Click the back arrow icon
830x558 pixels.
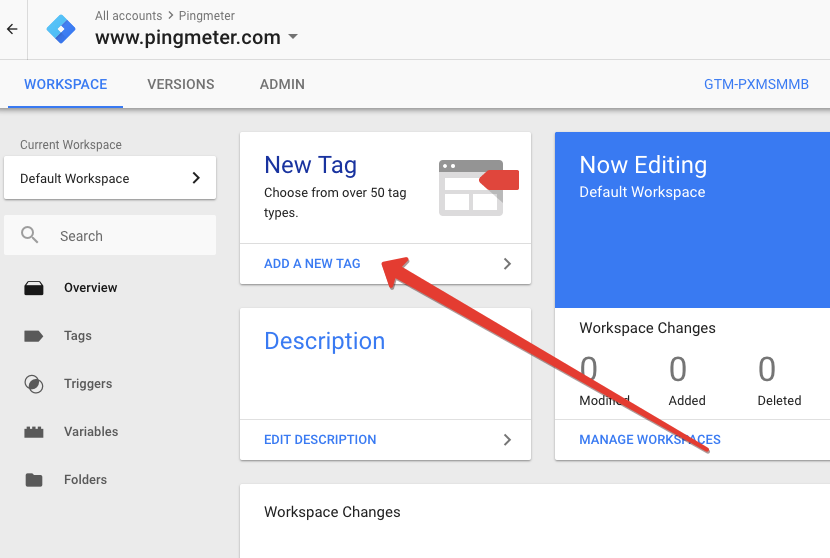12,29
